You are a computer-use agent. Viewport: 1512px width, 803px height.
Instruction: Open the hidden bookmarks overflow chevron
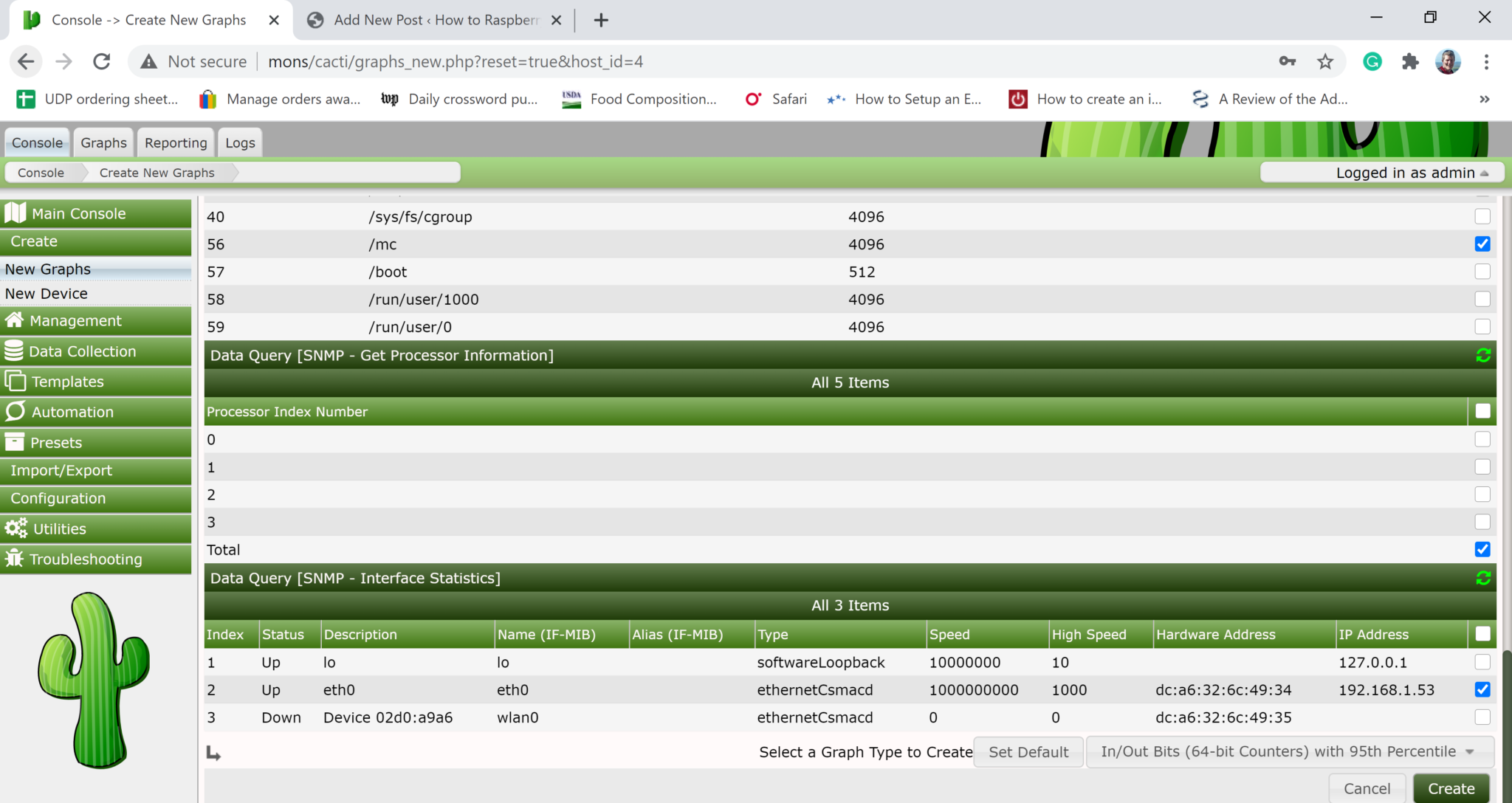click(x=1484, y=98)
